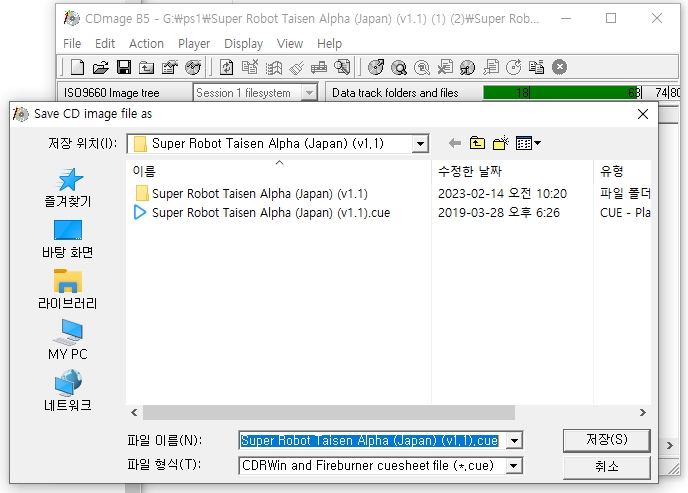Expand the file name history dropdown arrow
The height and width of the screenshot is (493, 688).
point(514,440)
